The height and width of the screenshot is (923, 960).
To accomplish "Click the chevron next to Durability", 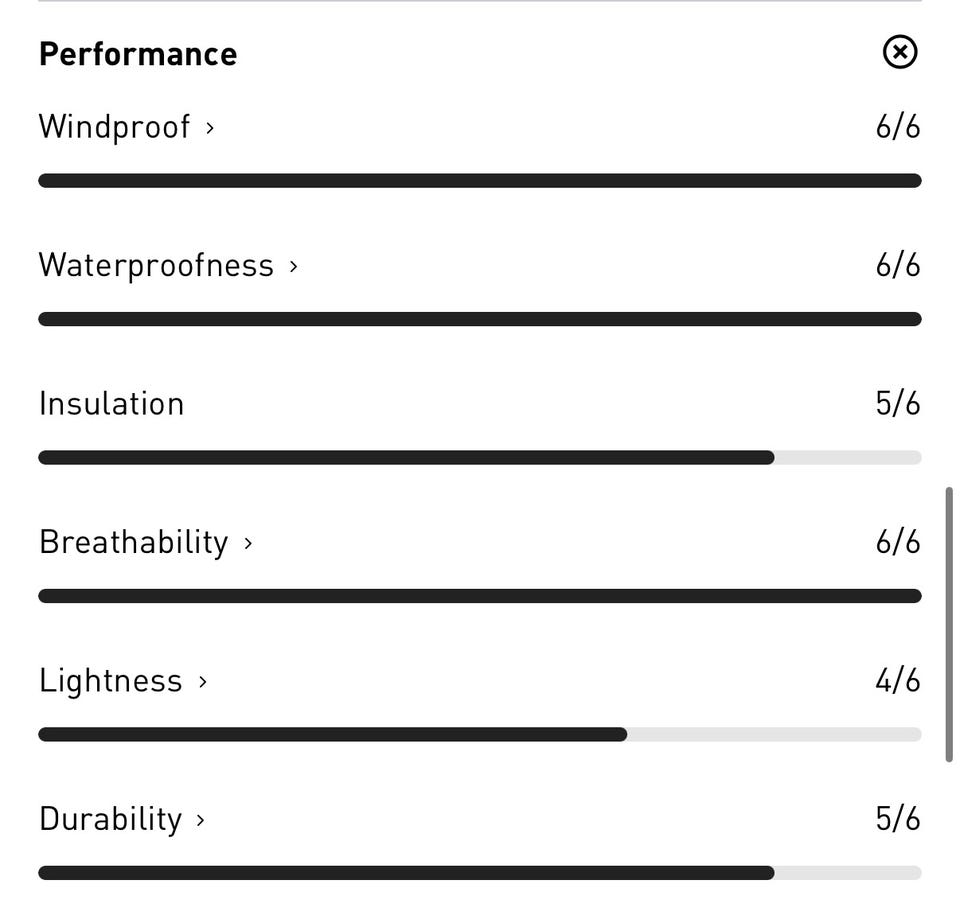I will [200, 820].
